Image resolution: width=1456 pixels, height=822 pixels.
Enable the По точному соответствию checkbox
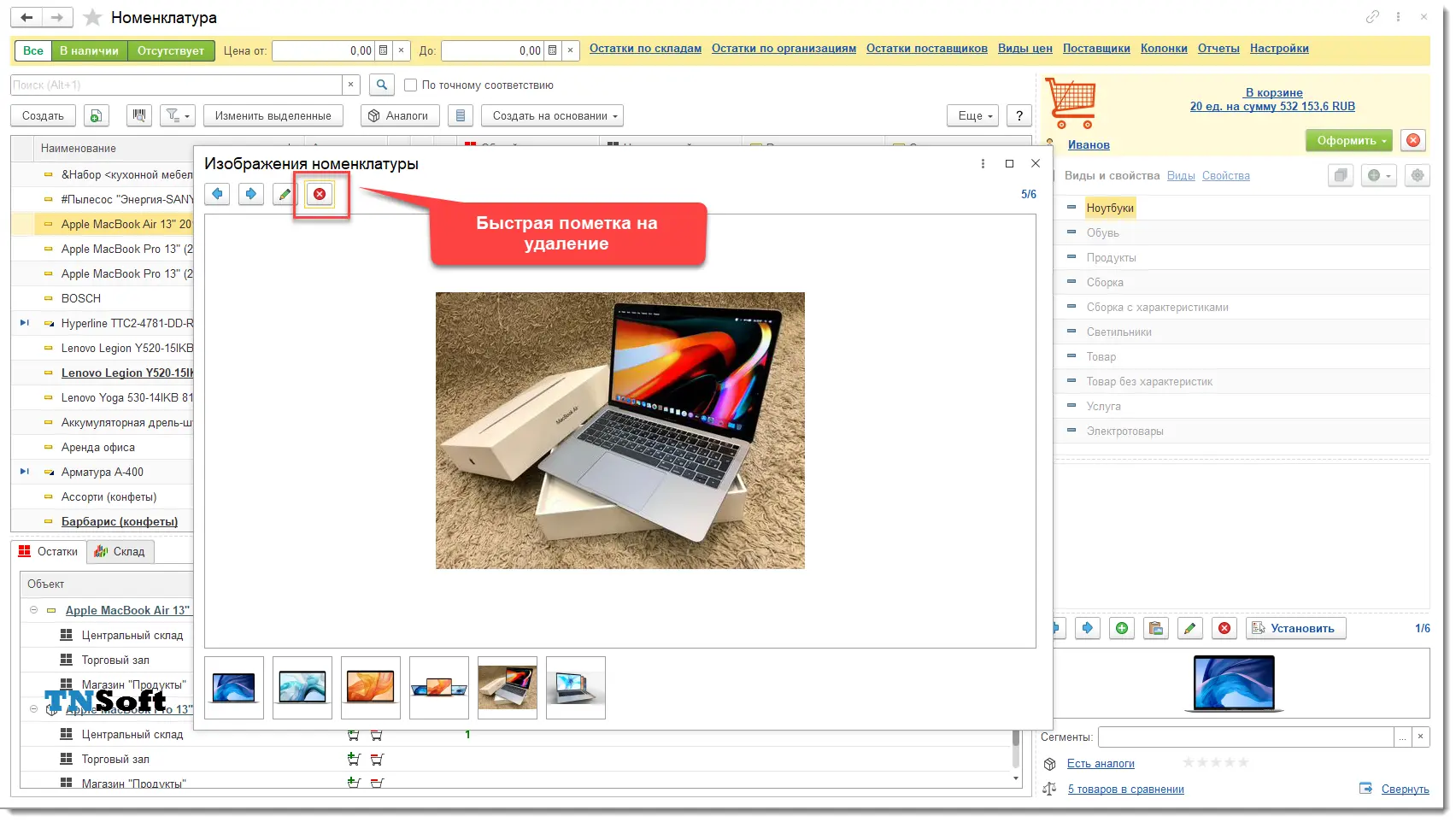[411, 85]
